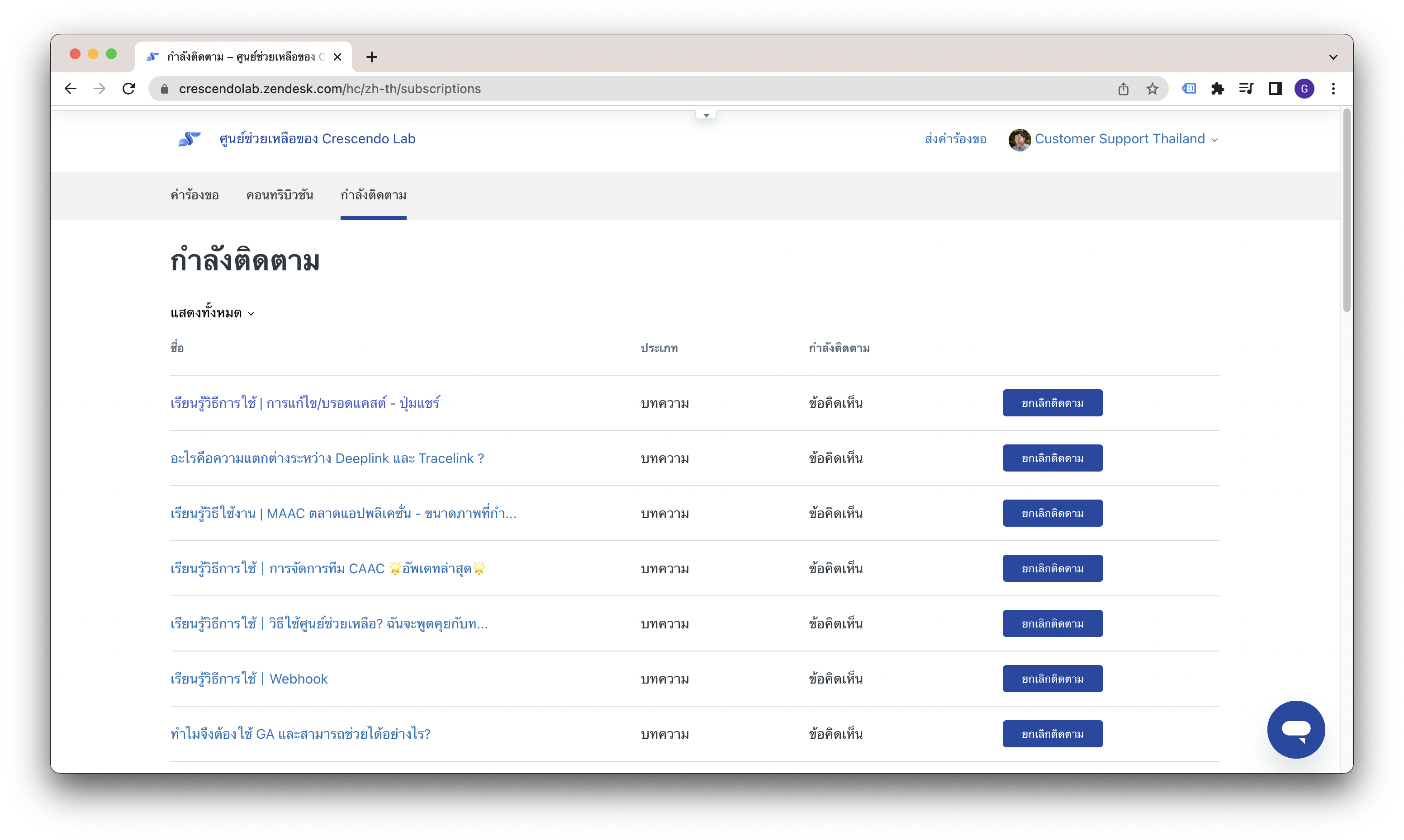Switch to the คอนทริบิวชัน tab
The image size is (1404, 840).
coord(280,195)
